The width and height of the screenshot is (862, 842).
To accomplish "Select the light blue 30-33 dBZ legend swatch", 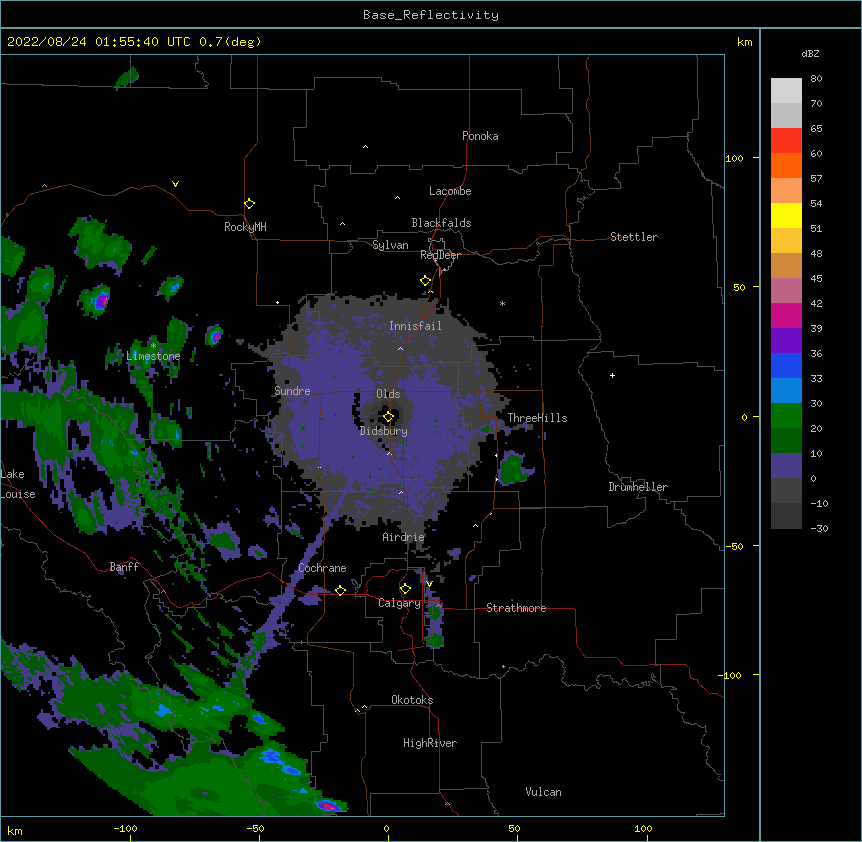I will 786,390.
